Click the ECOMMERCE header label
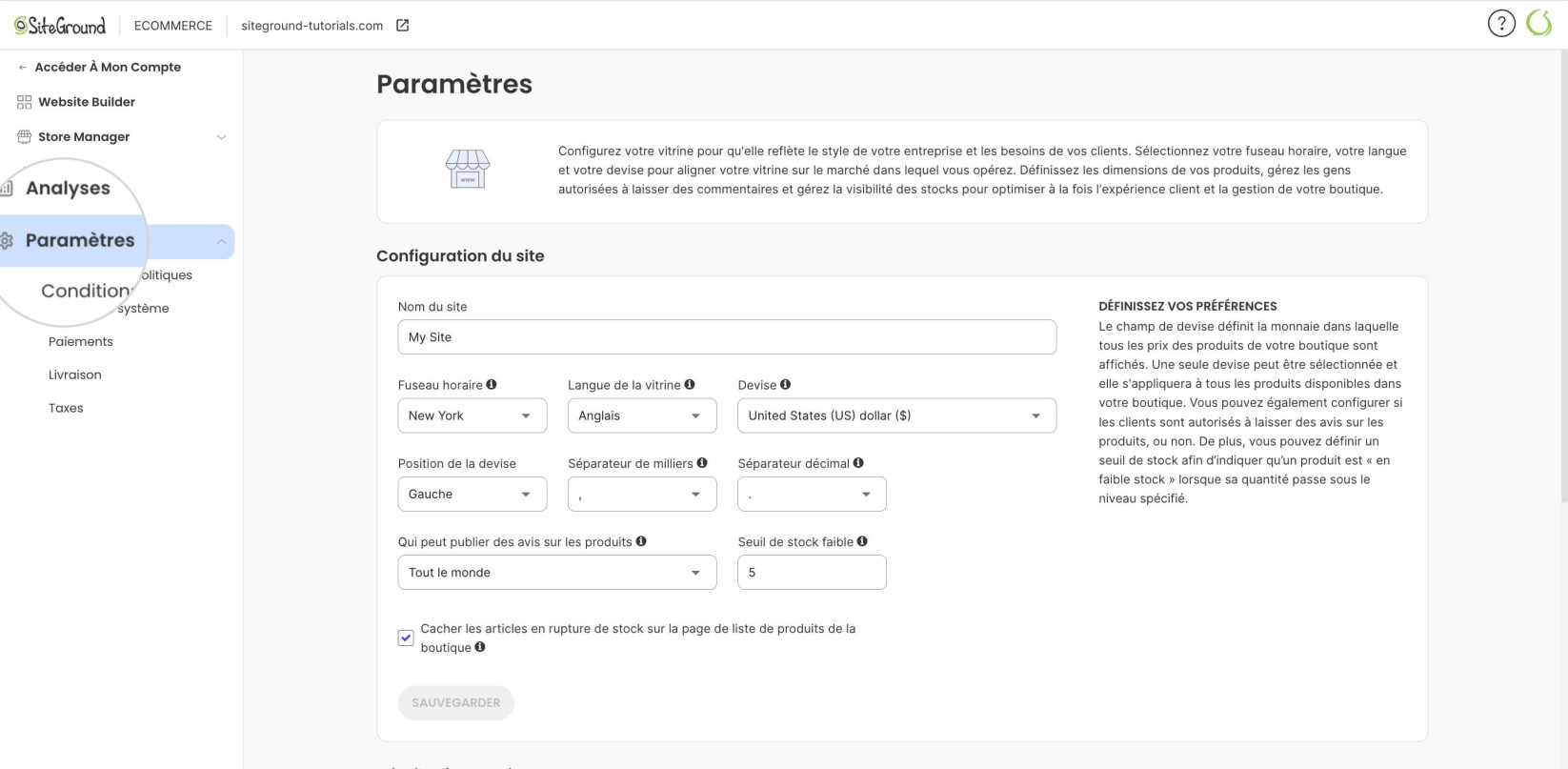This screenshot has height=769, width=1568. [173, 26]
